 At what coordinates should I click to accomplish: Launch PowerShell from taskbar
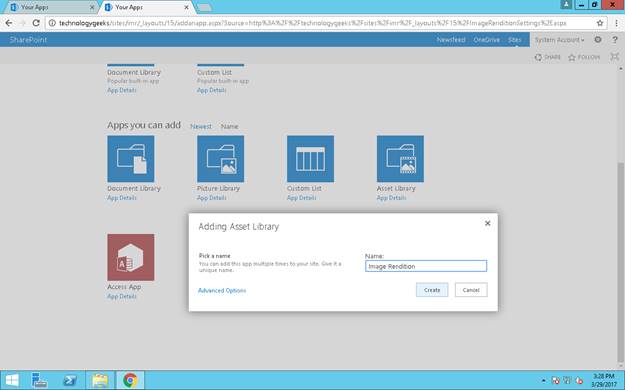coord(70,380)
